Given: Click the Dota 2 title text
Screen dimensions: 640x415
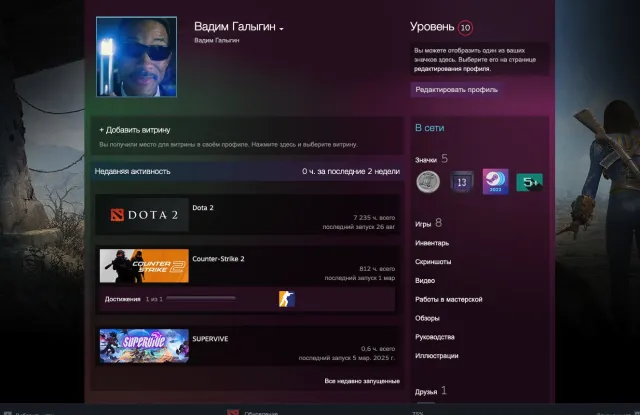Looking at the screenshot, I should tap(203, 208).
